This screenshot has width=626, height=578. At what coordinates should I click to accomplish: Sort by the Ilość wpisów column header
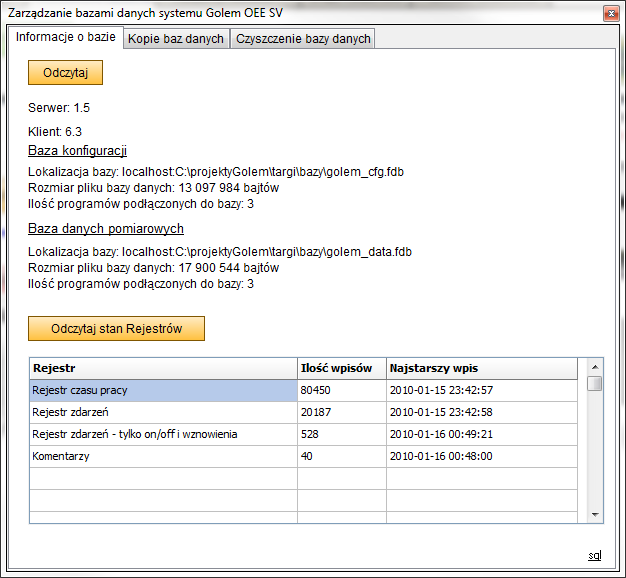coord(342,368)
